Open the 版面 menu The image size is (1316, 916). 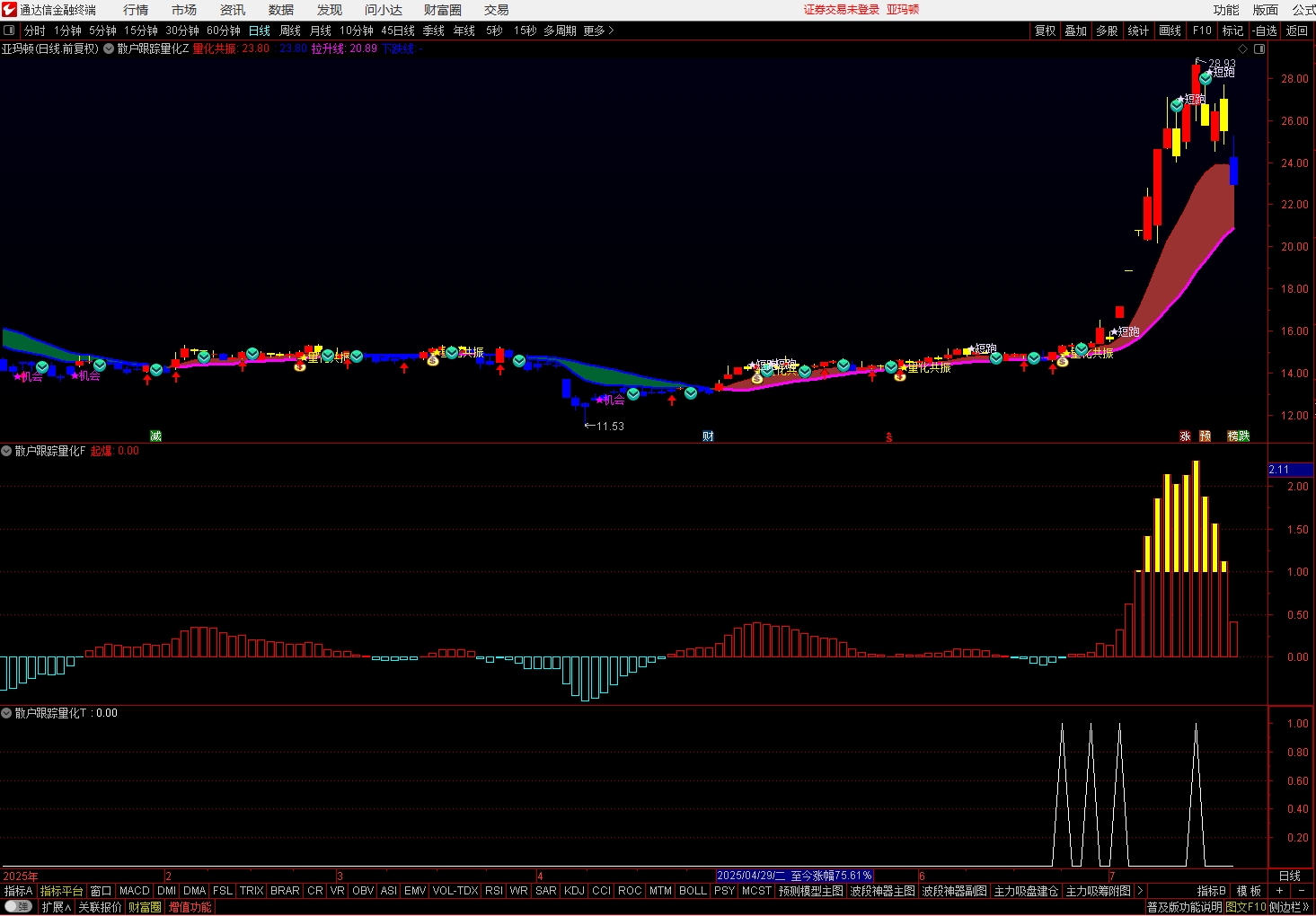pyautogui.click(x=1266, y=10)
